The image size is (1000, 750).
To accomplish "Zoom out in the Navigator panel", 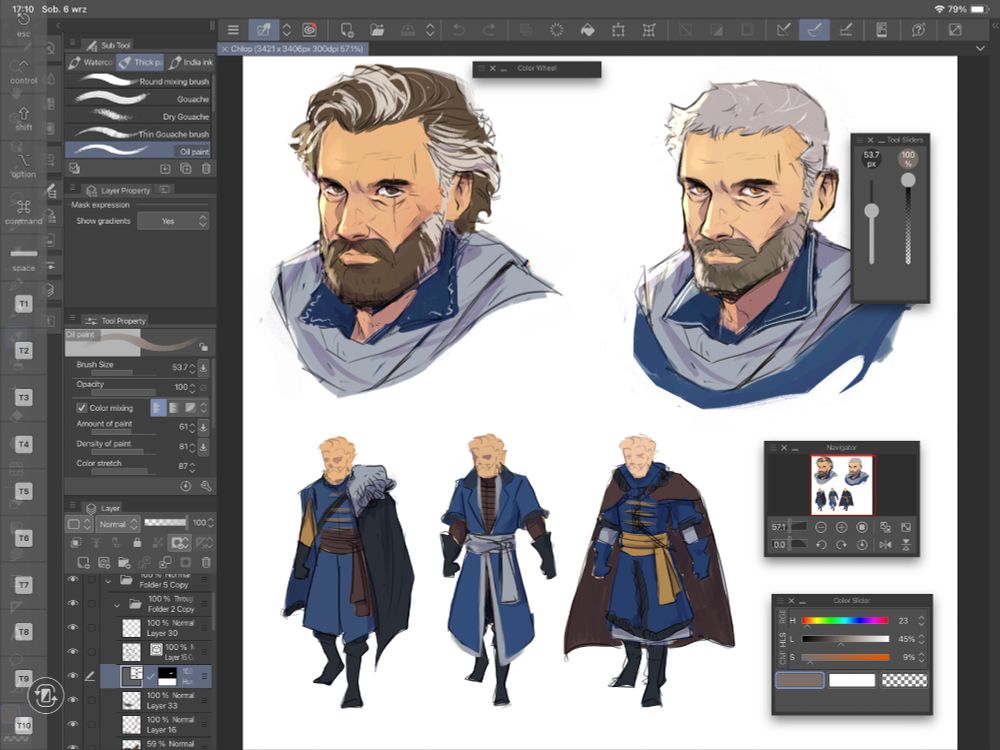I will tap(821, 527).
